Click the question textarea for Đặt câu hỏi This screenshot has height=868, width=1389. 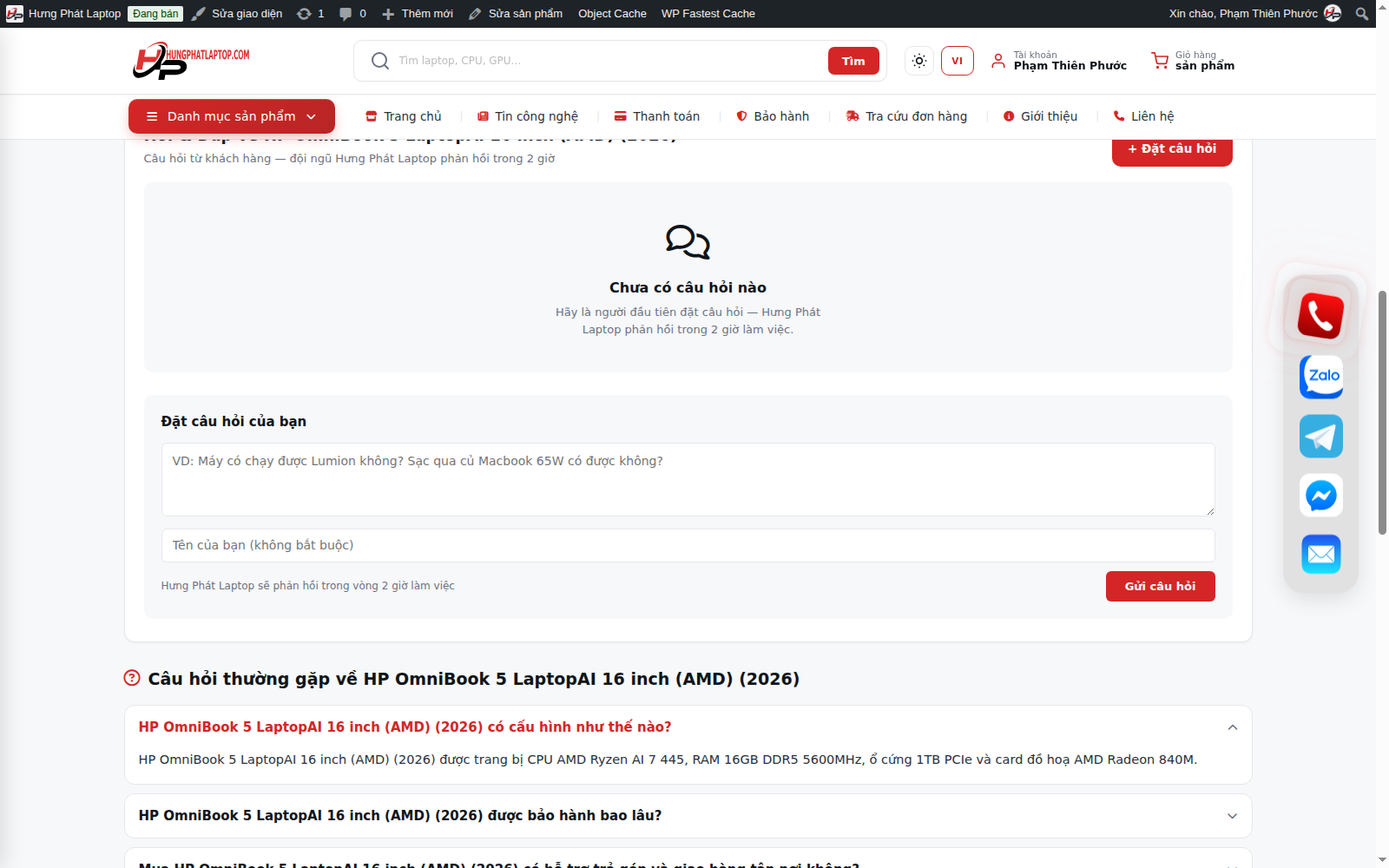[688, 480]
